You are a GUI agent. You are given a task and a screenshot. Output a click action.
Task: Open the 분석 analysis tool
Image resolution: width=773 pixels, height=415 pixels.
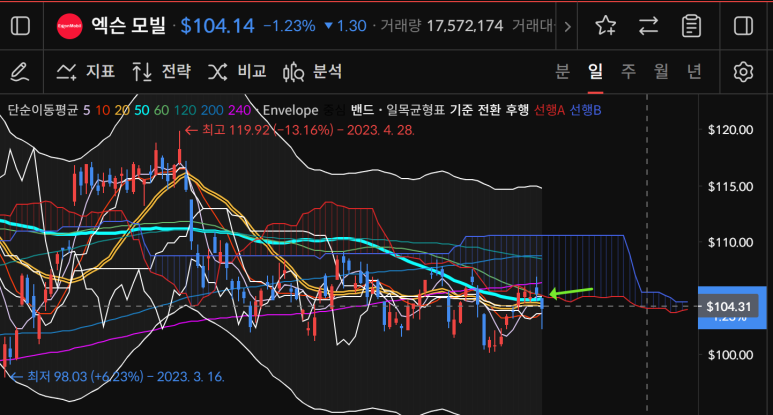[313, 72]
